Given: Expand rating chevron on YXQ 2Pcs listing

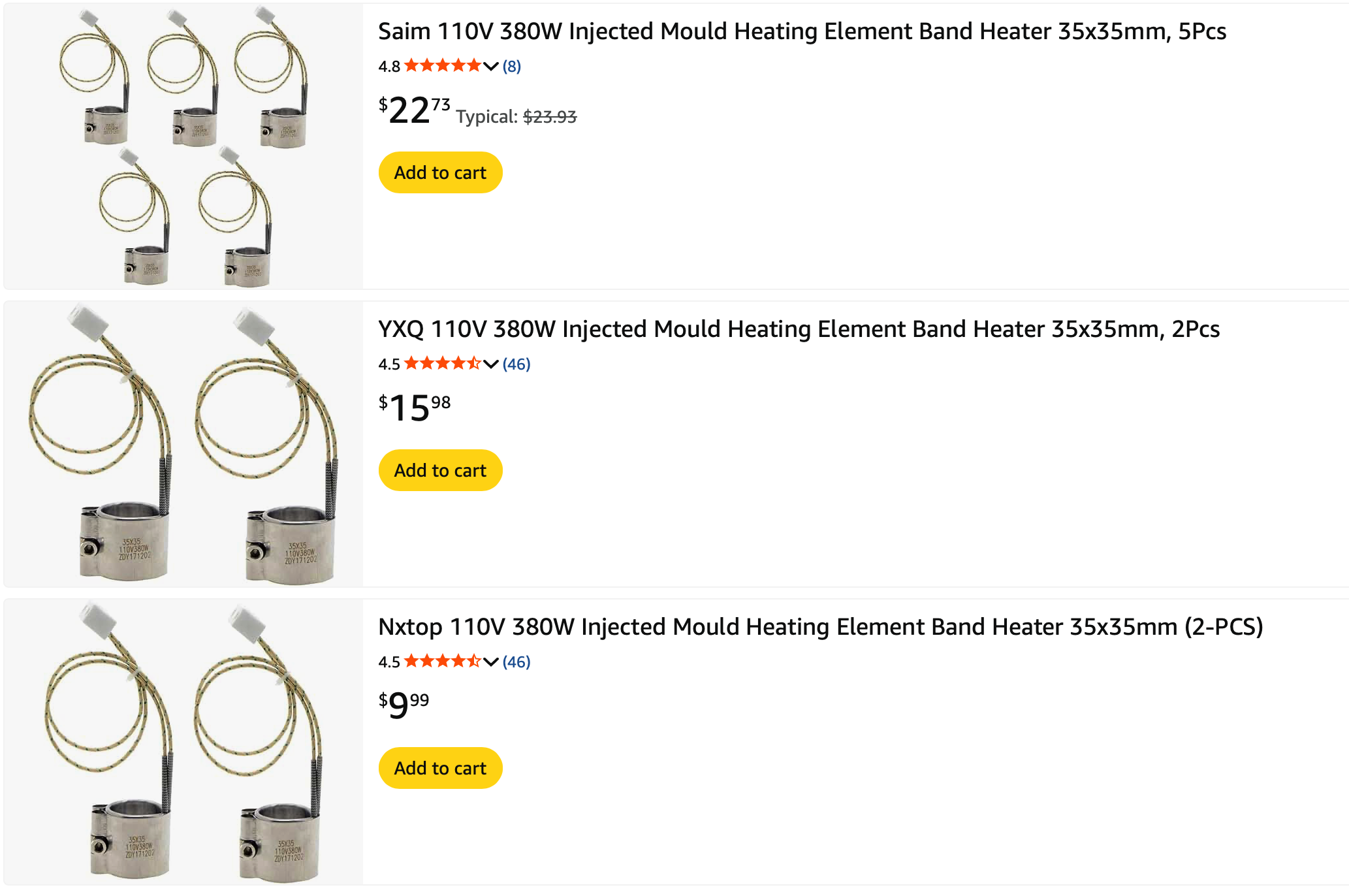Looking at the screenshot, I should point(491,364).
